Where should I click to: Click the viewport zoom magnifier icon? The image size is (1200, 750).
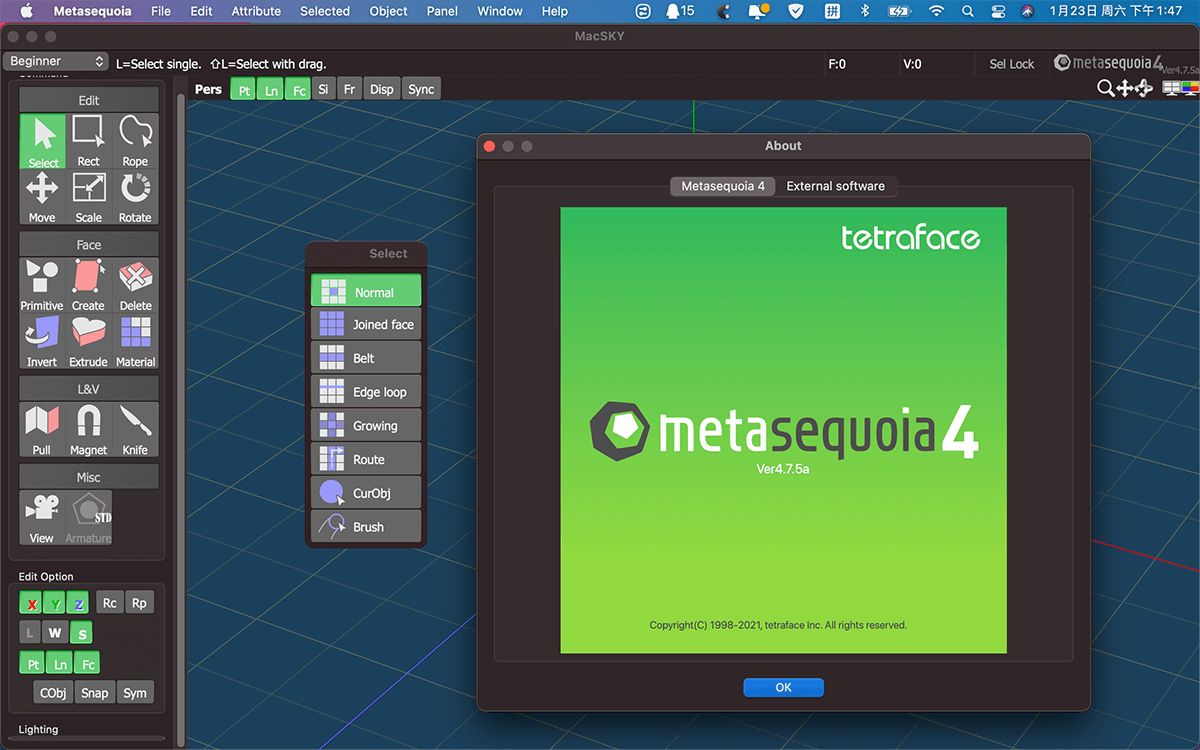pos(1106,89)
